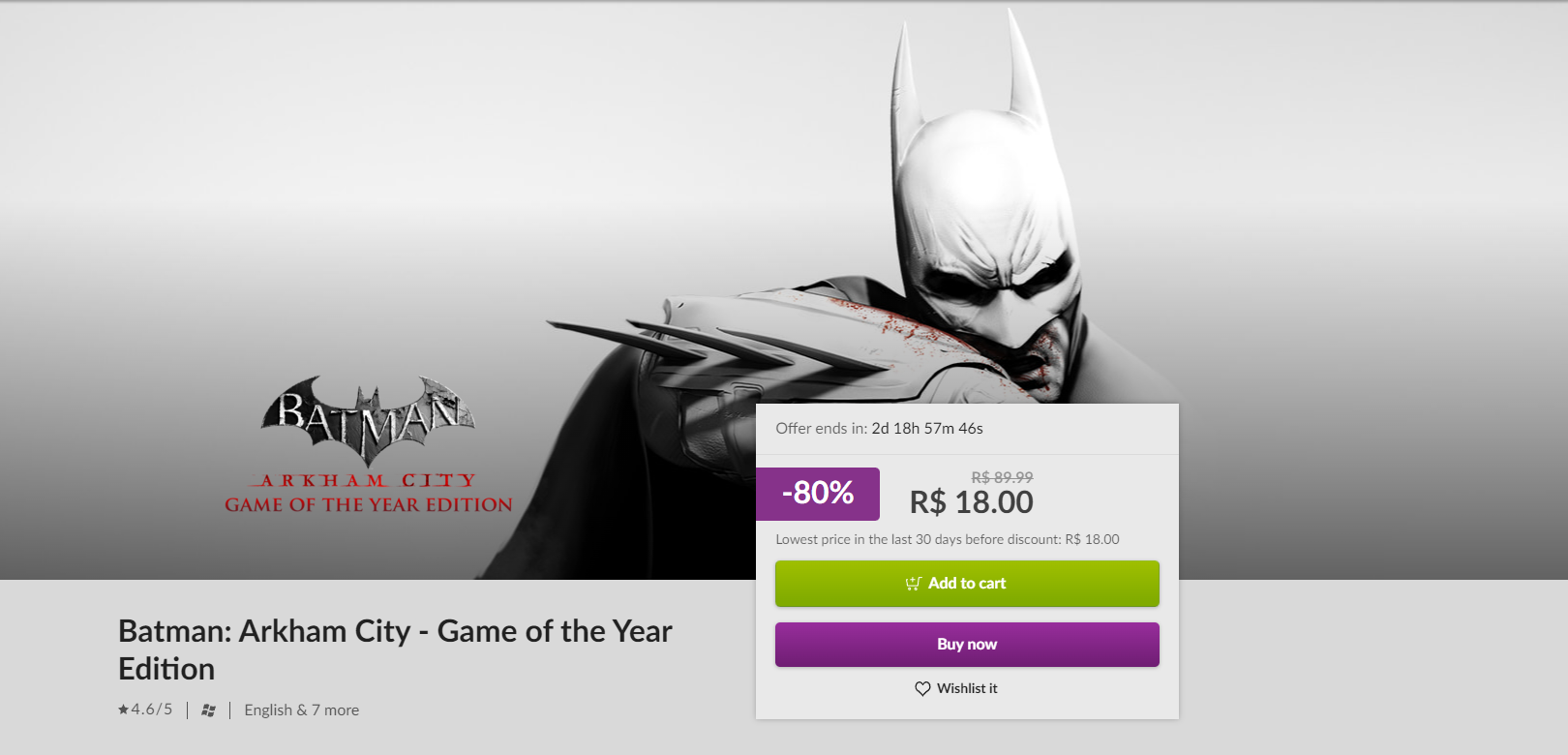Open the 4.6/5 rating score
The height and width of the screenshot is (755, 1568).
click(x=152, y=710)
